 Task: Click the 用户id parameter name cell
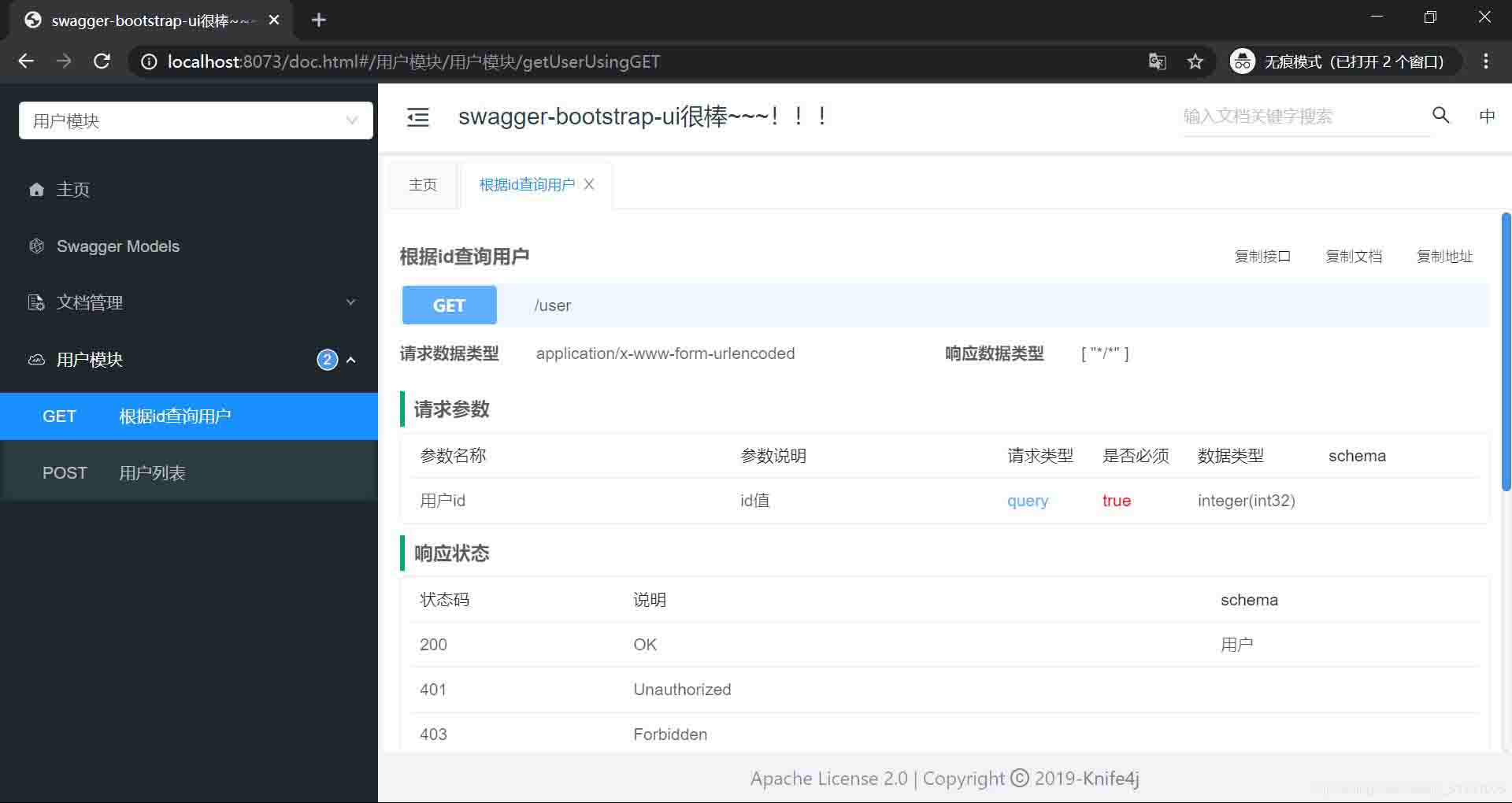443,501
